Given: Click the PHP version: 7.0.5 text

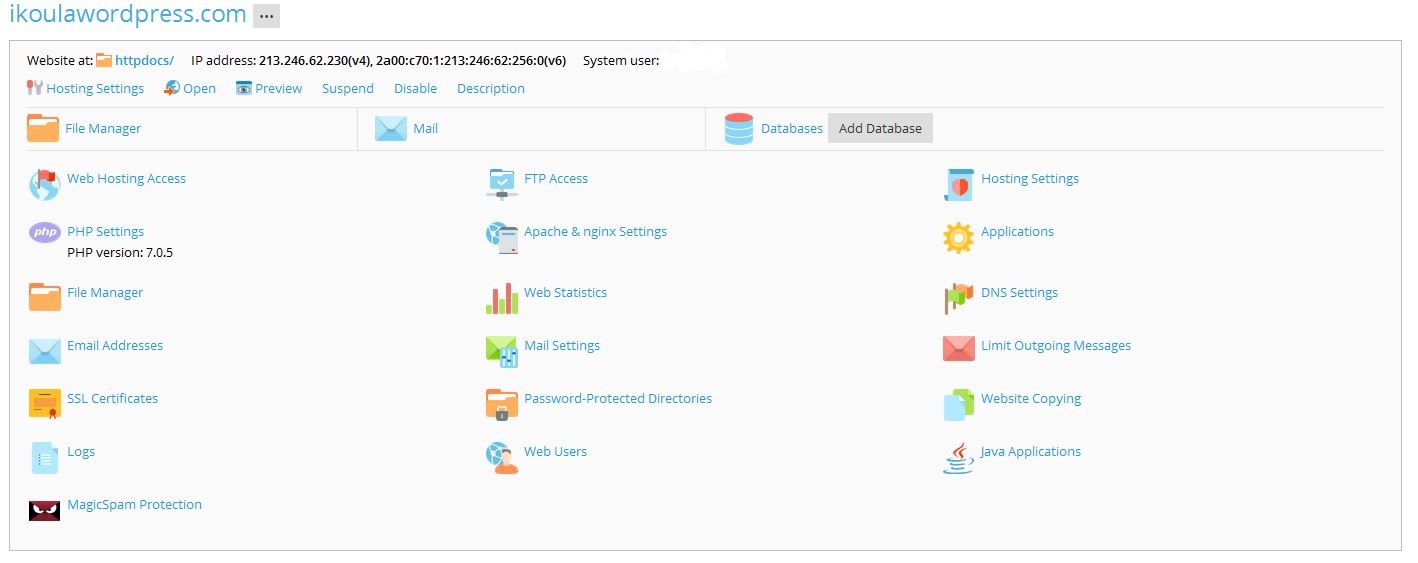Looking at the screenshot, I should pyautogui.click(x=120, y=252).
